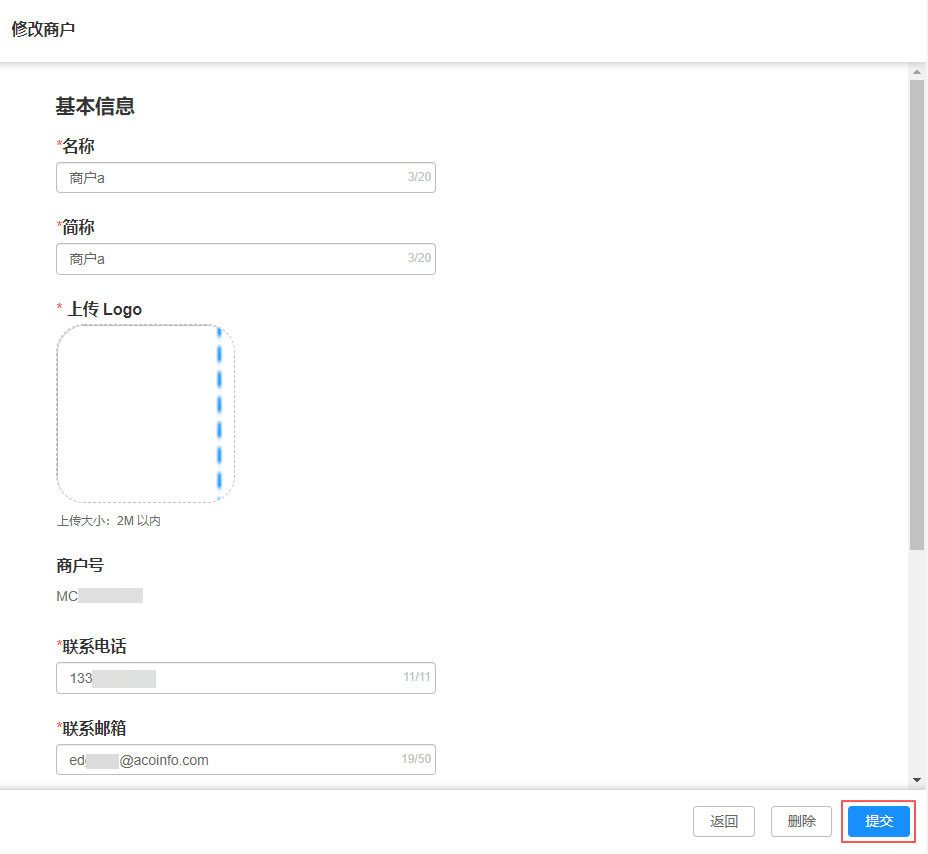Click the 11/11 character counter
Image resolution: width=928 pixels, height=854 pixels.
417,678
